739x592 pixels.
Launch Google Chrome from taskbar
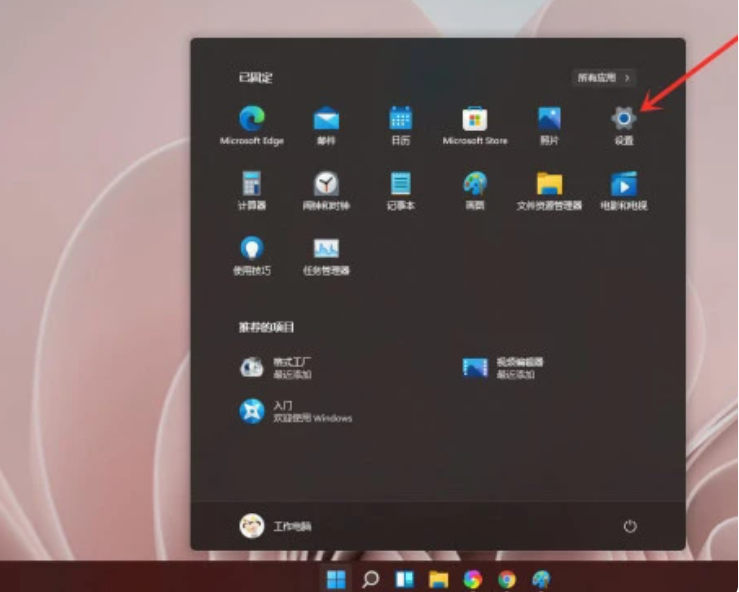pyautogui.click(x=507, y=579)
